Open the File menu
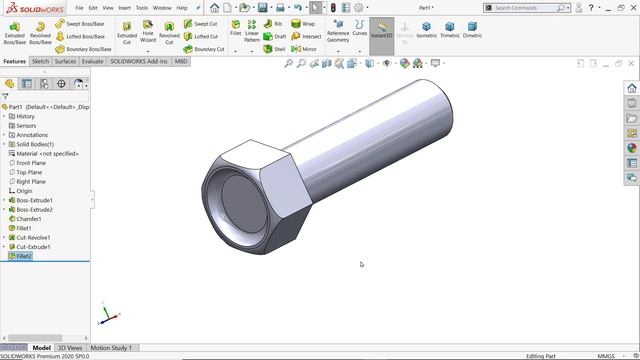 coord(79,8)
